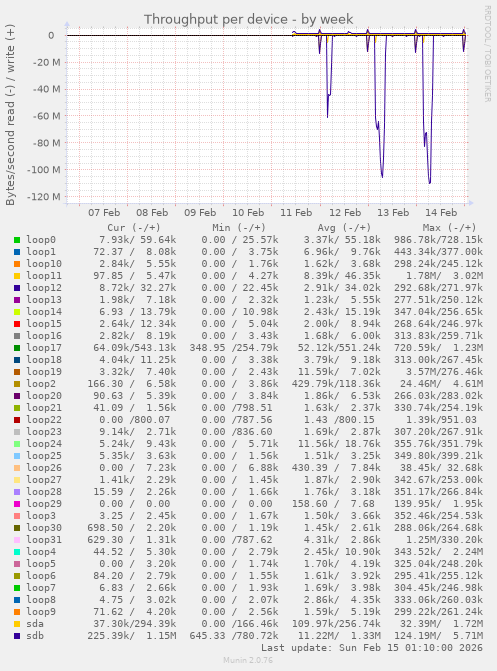Click the sdb dark blue legend swatch
497x671 pixels.
[x=17, y=636]
